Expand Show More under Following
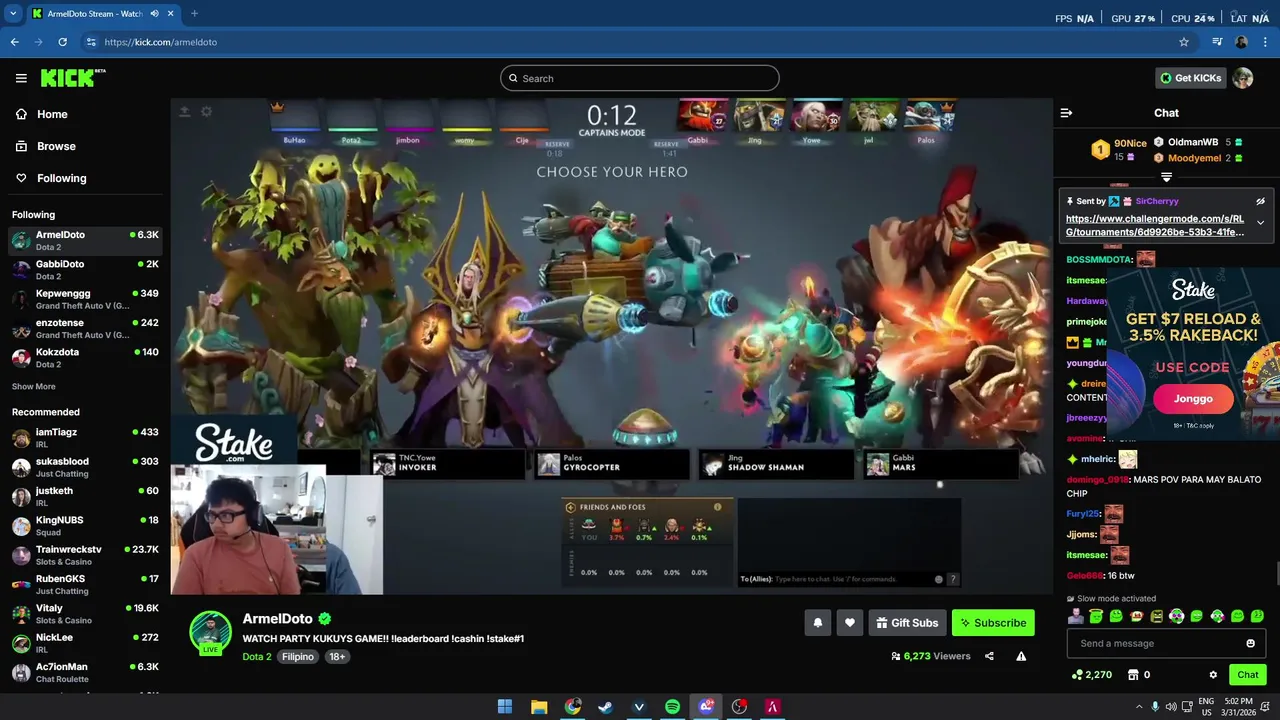The image size is (1280, 720). pos(34,386)
